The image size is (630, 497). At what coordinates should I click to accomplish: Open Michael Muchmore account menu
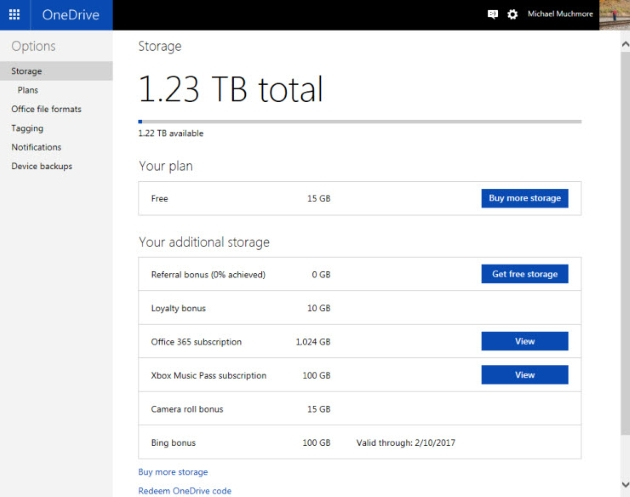coord(561,15)
